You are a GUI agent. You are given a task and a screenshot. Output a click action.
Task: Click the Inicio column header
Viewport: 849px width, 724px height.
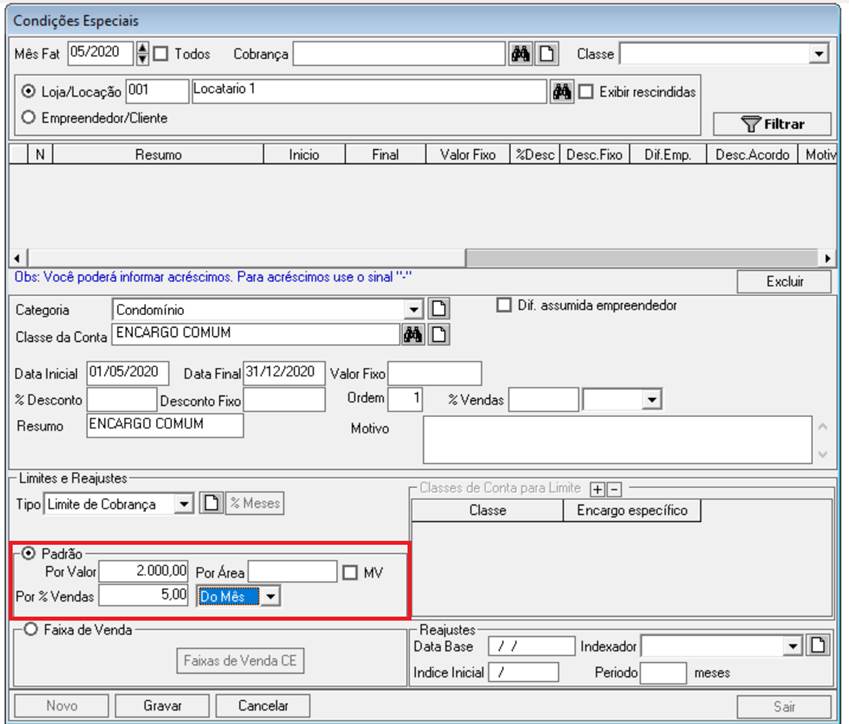304,155
